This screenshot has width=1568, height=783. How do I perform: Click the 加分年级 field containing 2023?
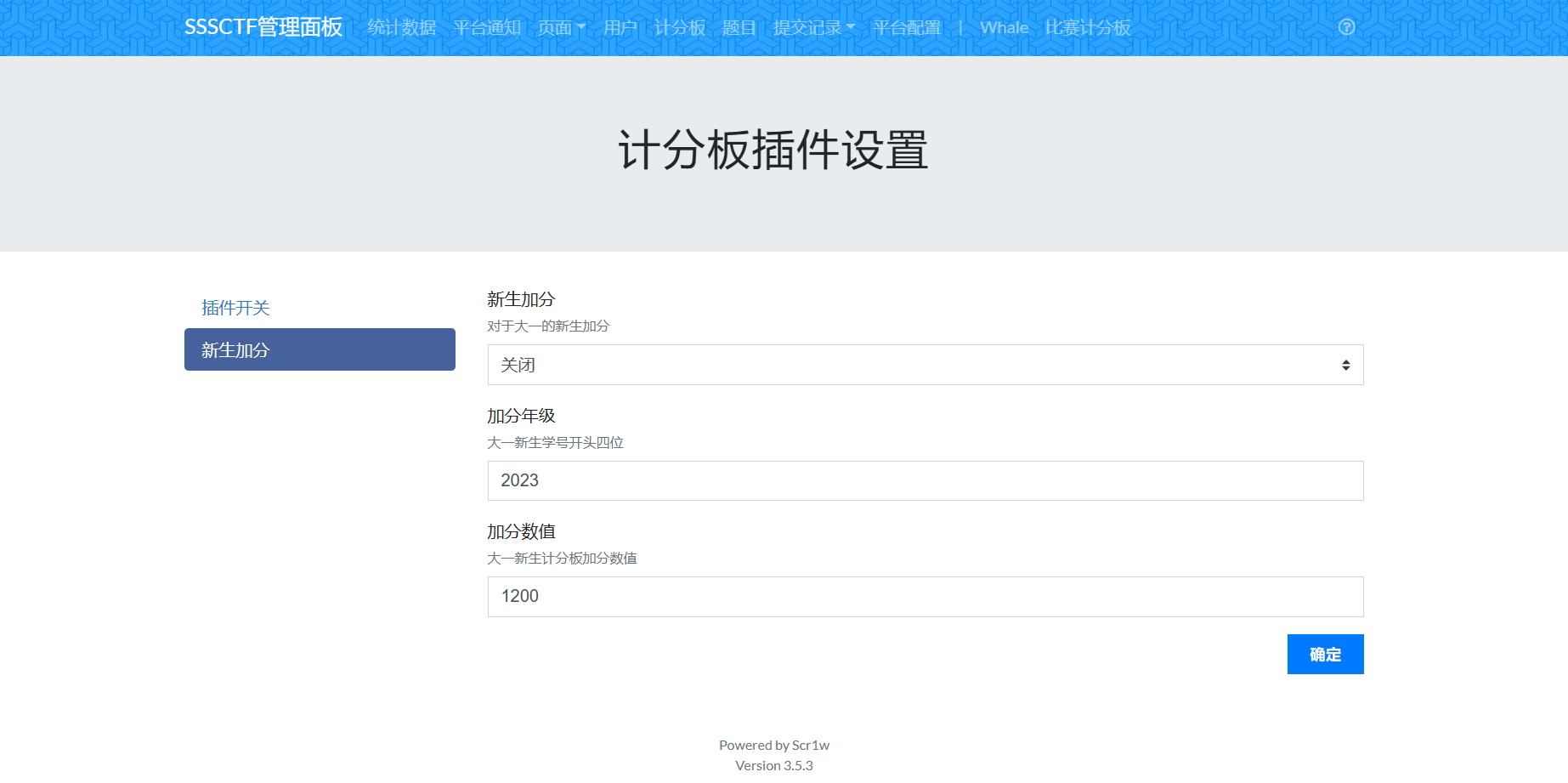pyautogui.click(x=925, y=480)
